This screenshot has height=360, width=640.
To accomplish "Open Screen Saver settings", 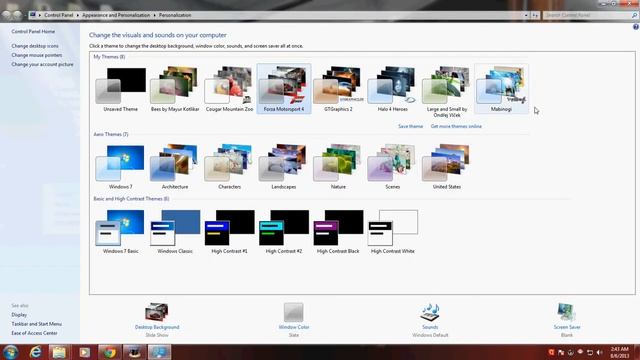I will [x=567, y=320].
